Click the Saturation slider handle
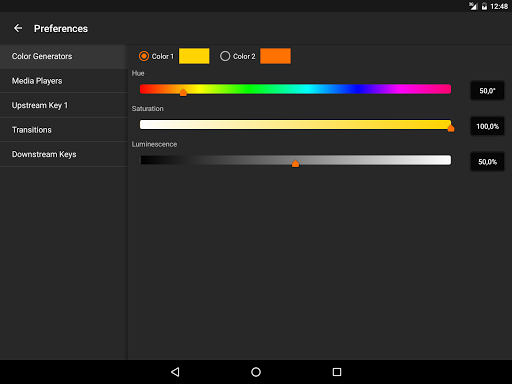The height and width of the screenshot is (384, 512). tap(451, 128)
